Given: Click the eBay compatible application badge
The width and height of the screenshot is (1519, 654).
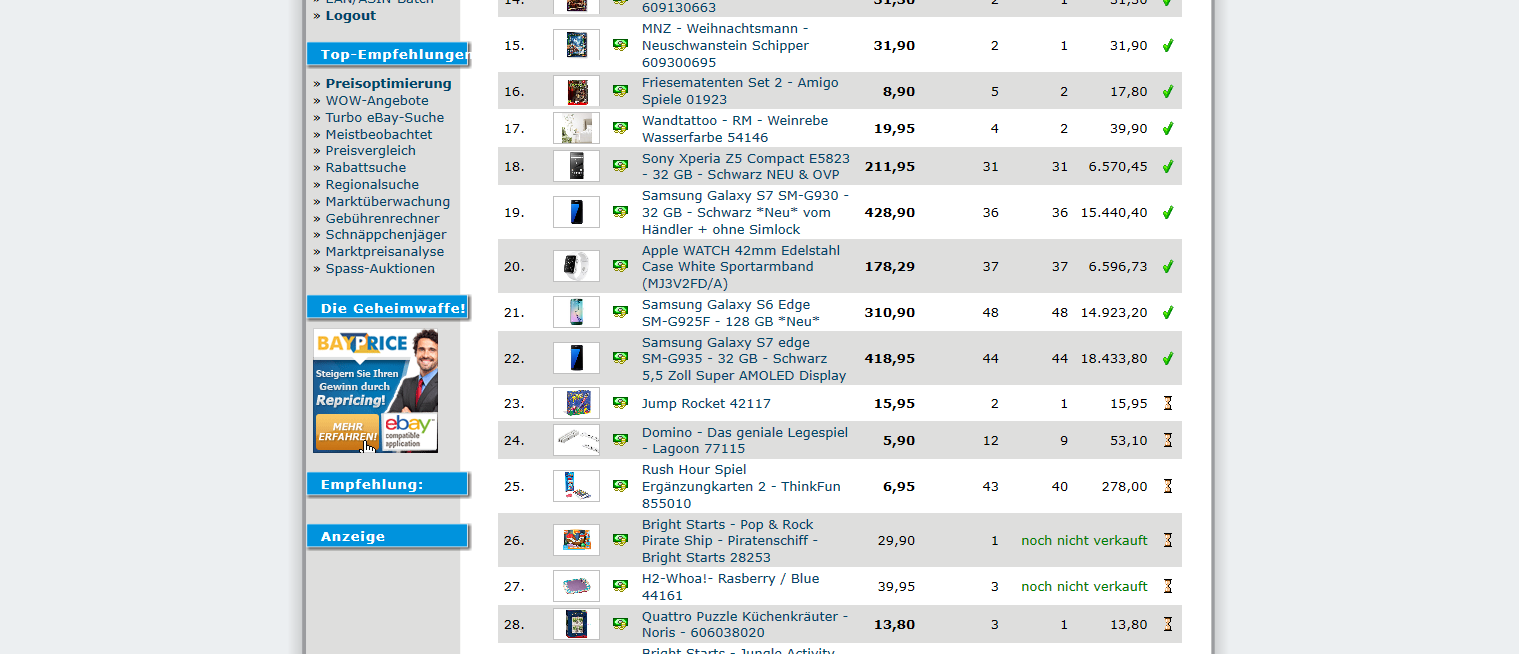Looking at the screenshot, I should pos(409,432).
